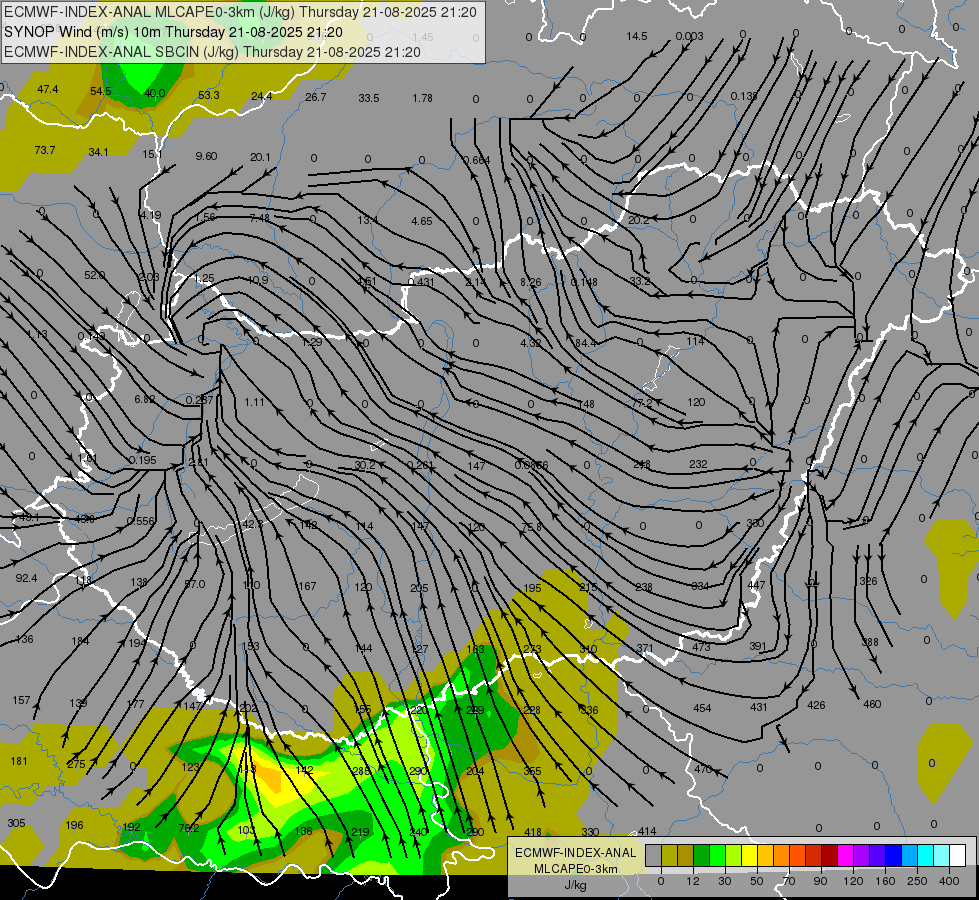This screenshot has height=900, width=979.
Task: Click the map value 53.3
Action: click(209, 95)
